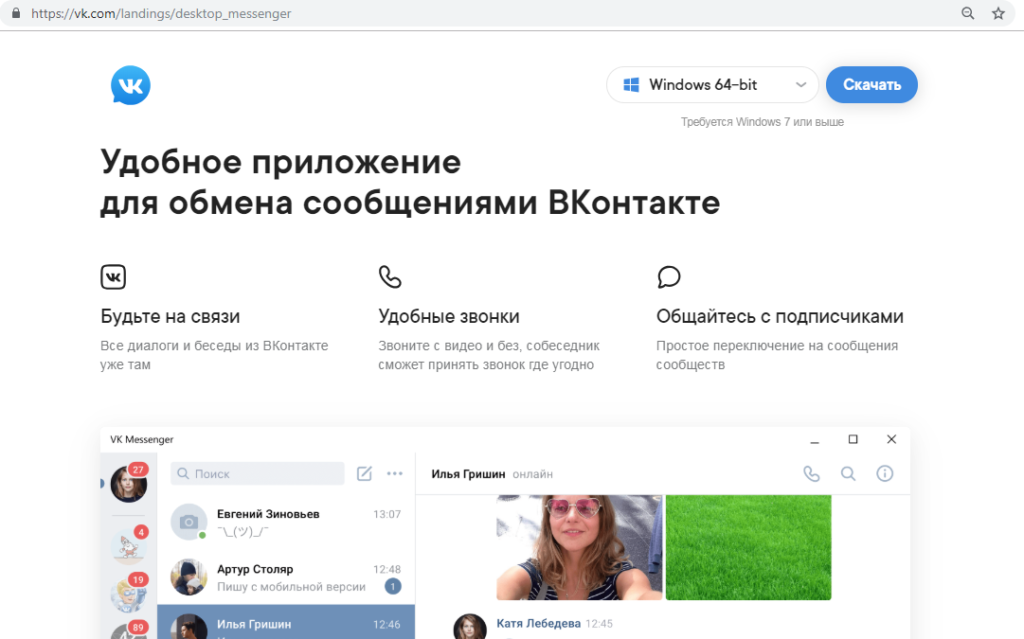Click the Будьте на связи heading
1024x639 pixels.
[170, 316]
